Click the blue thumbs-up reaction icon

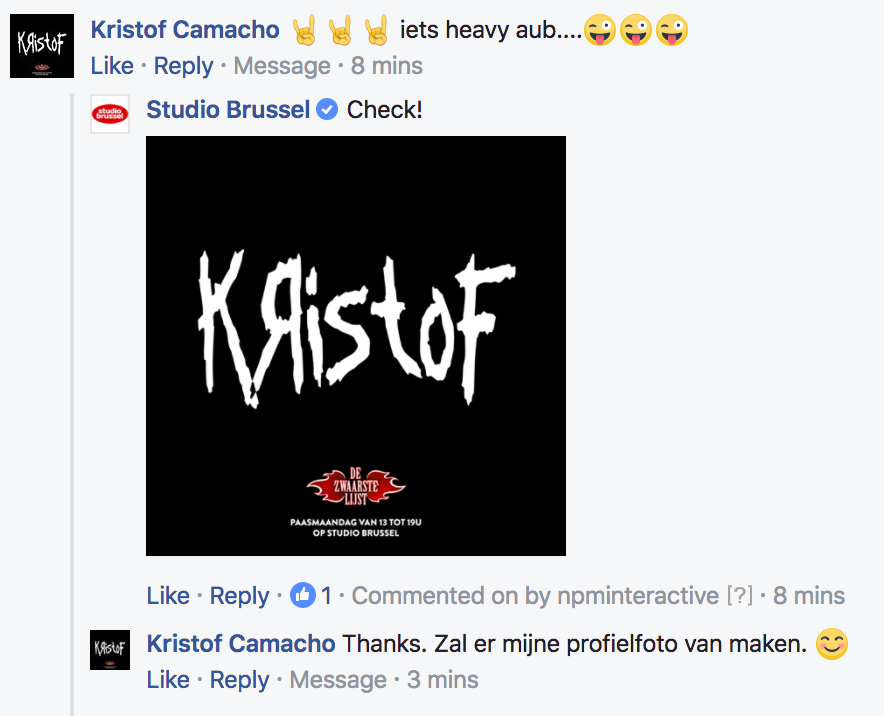(303, 595)
